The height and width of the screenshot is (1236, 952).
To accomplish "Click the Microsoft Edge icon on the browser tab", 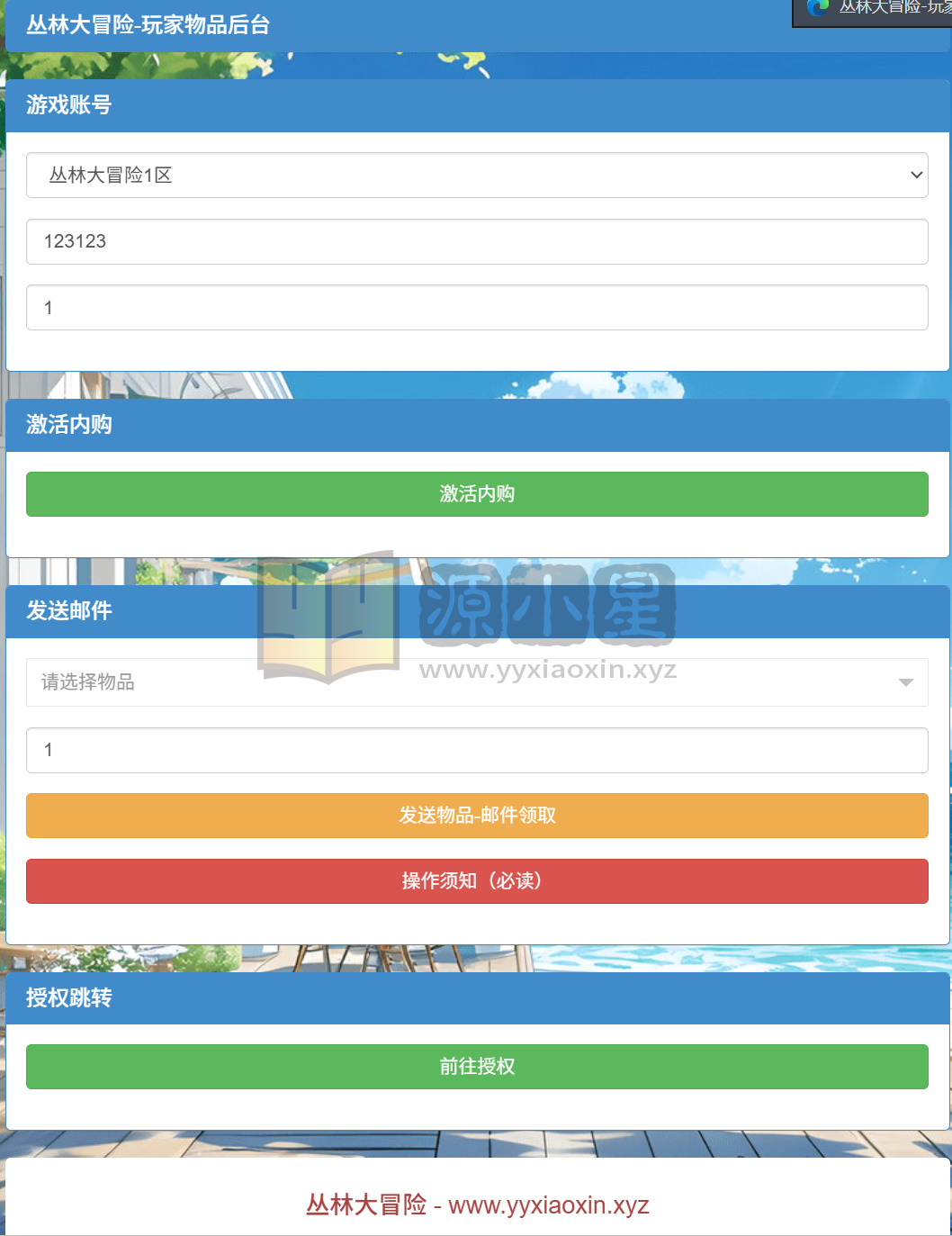I will pos(817,9).
